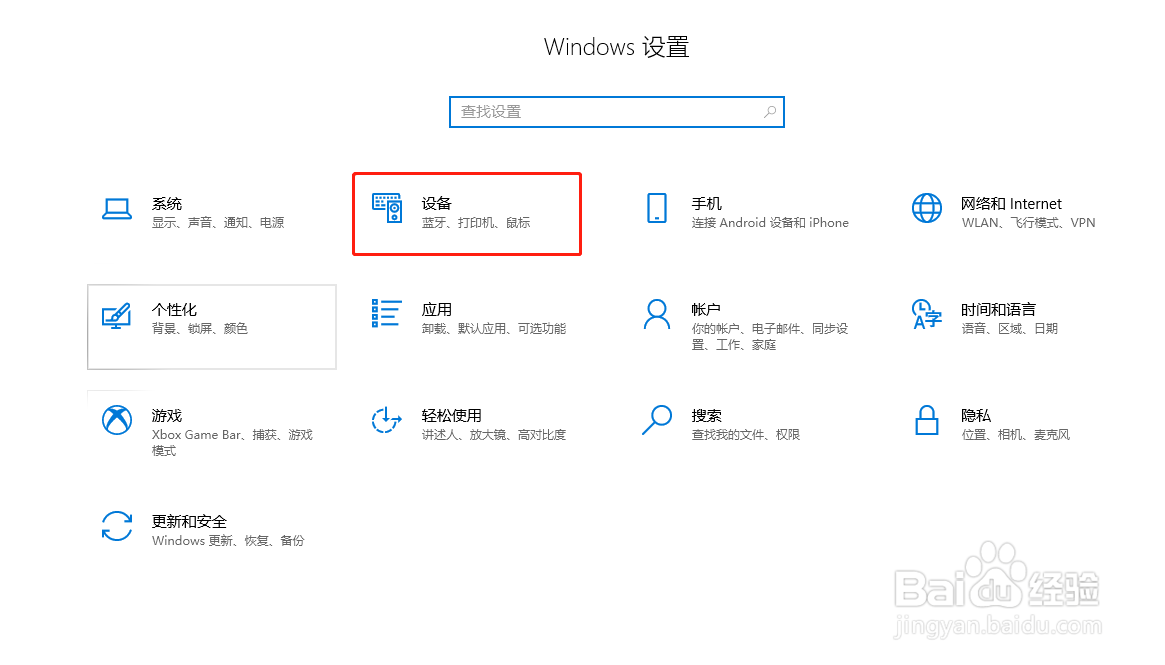Click the 搜索 magnifier icon

(657, 421)
